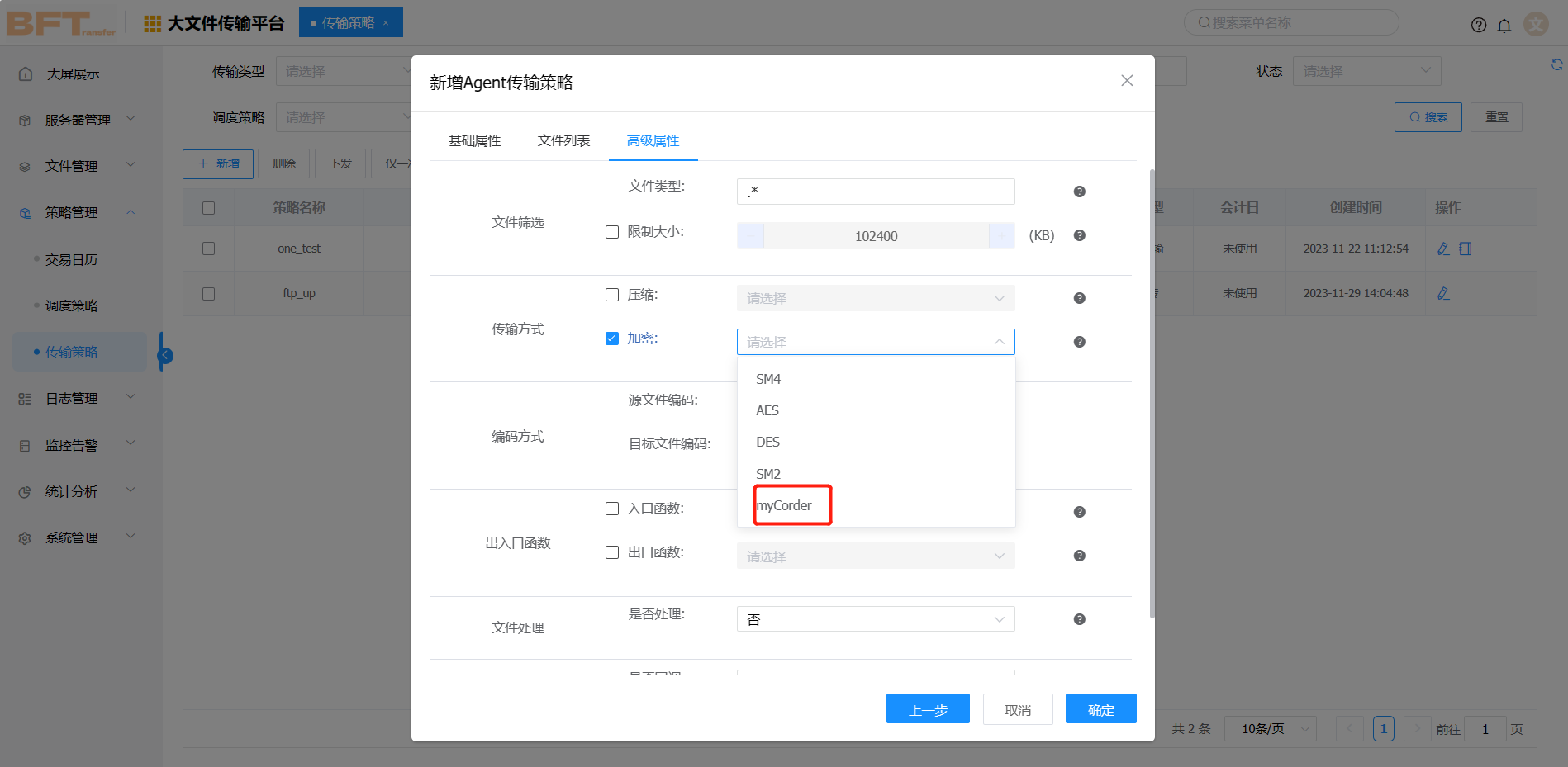This screenshot has height=767, width=1568.
Task: Open 交易日历 in the sidebar
Action: [71, 259]
